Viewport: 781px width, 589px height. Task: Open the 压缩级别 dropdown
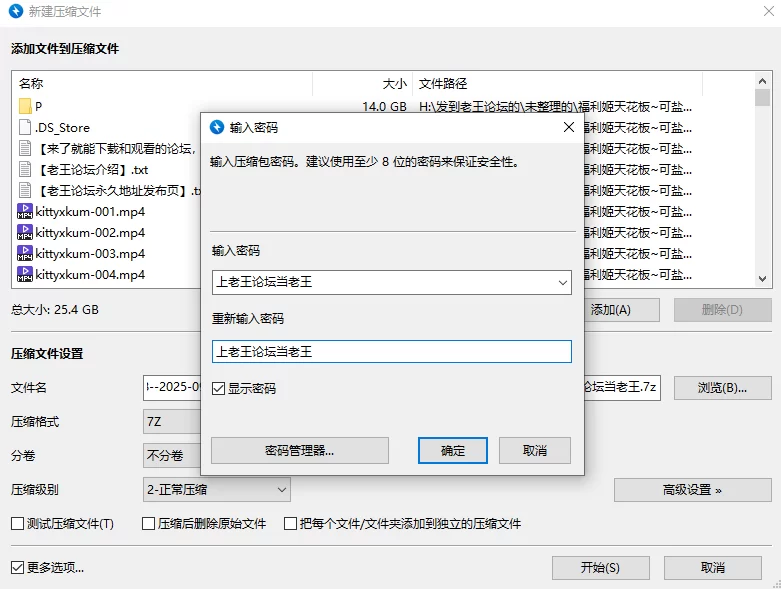217,489
